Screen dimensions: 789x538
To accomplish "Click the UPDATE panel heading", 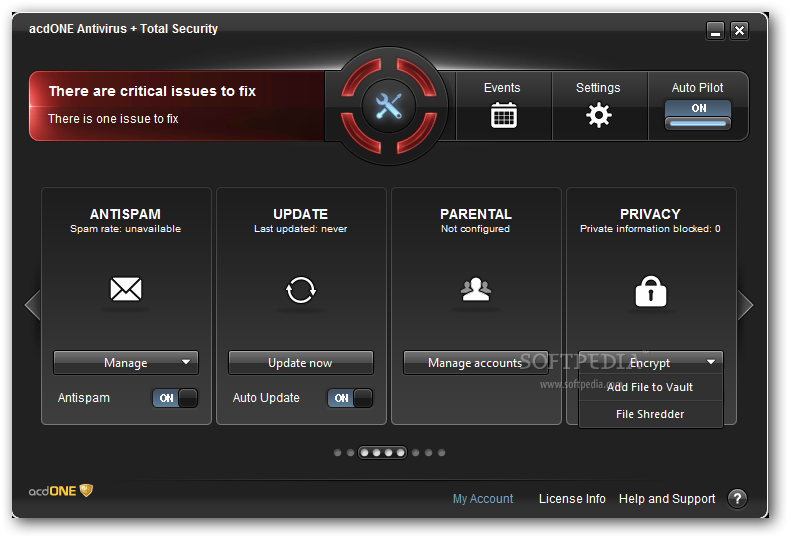I will pyautogui.click(x=300, y=214).
